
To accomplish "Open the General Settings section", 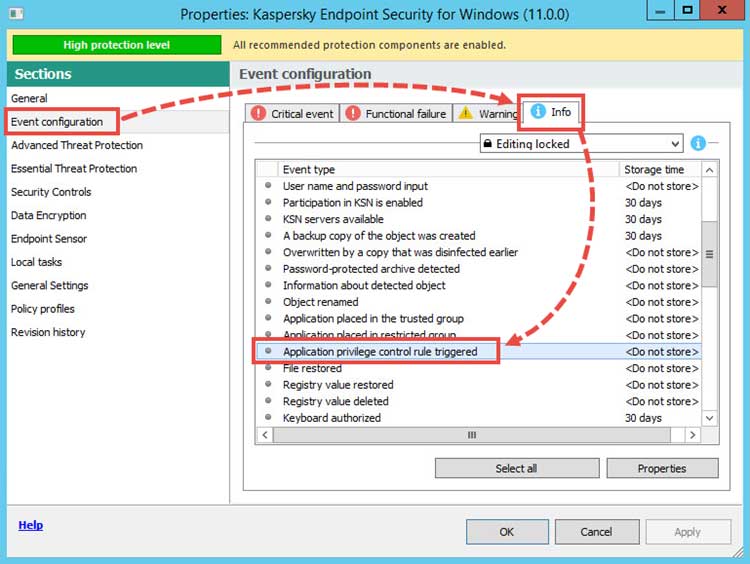I will (50, 286).
